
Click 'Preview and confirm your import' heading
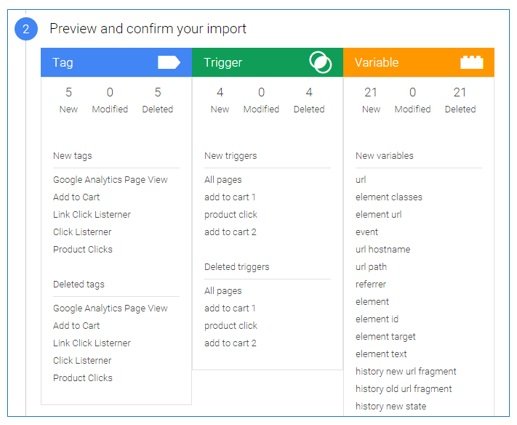tap(148, 29)
